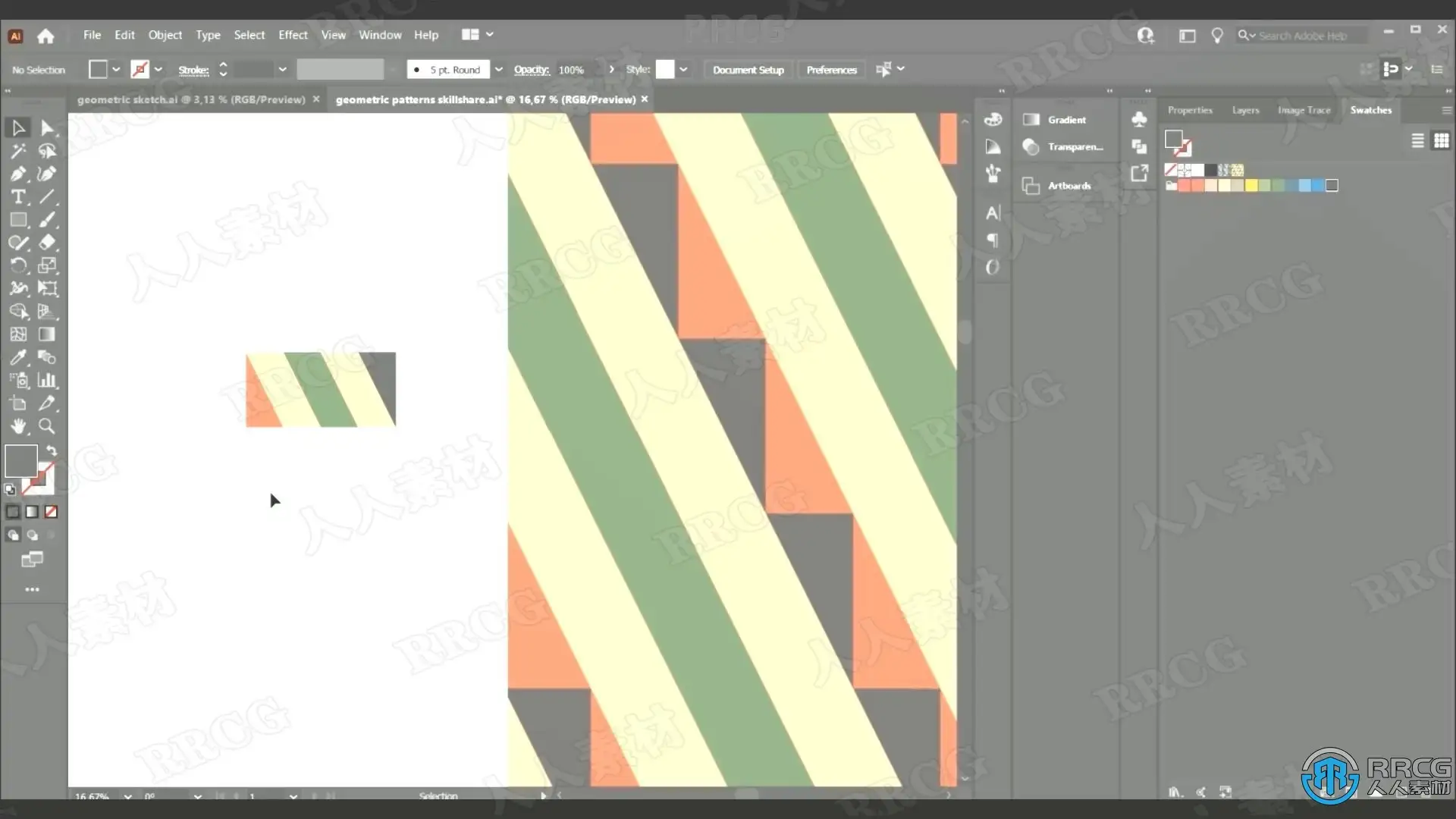Pick the yellow swatch in Swatches panel
This screenshot has height=819, width=1456.
[1251, 186]
